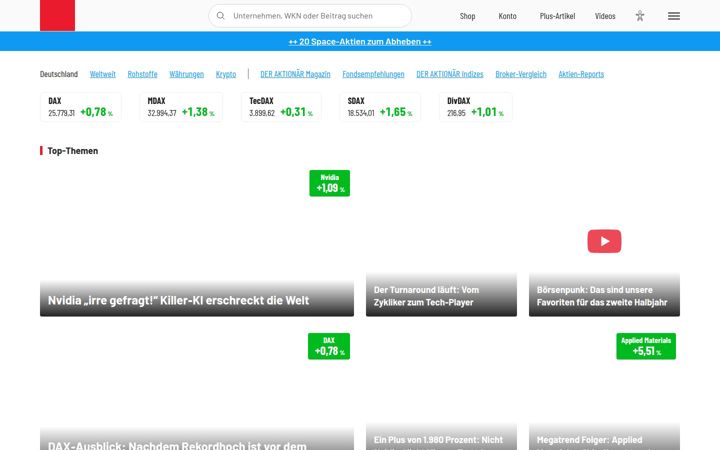Focus the Unternehmen, WKN search field

(310, 16)
